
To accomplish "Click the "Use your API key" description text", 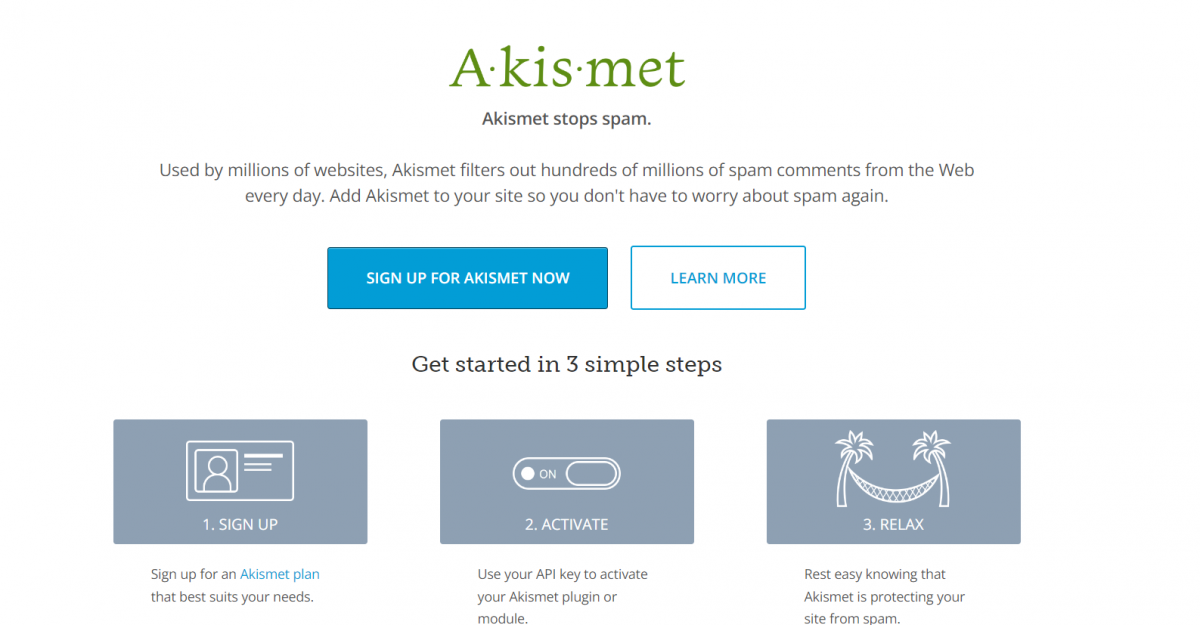I will pos(563,597).
